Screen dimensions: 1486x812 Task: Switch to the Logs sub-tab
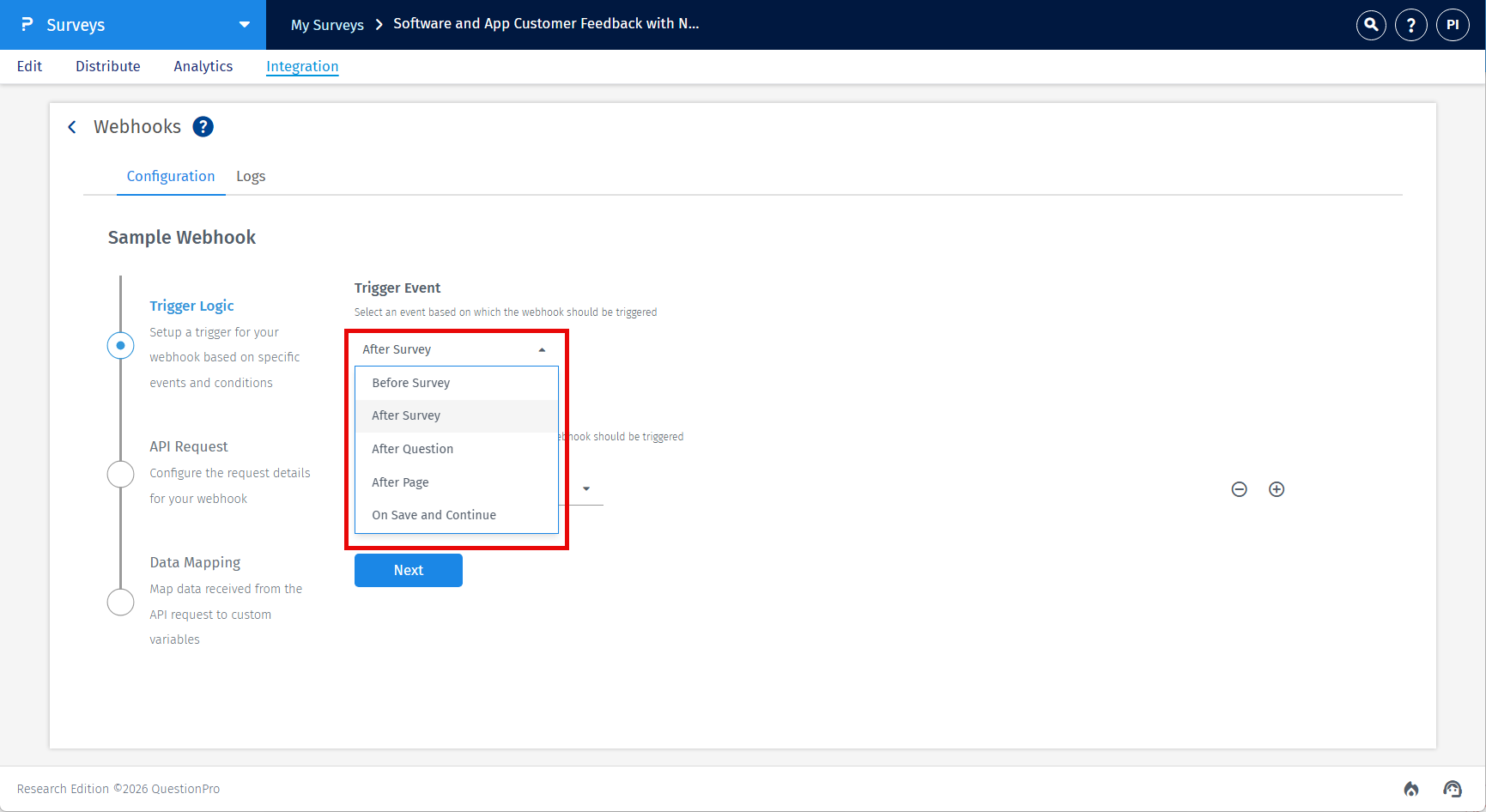[x=251, y=176]
